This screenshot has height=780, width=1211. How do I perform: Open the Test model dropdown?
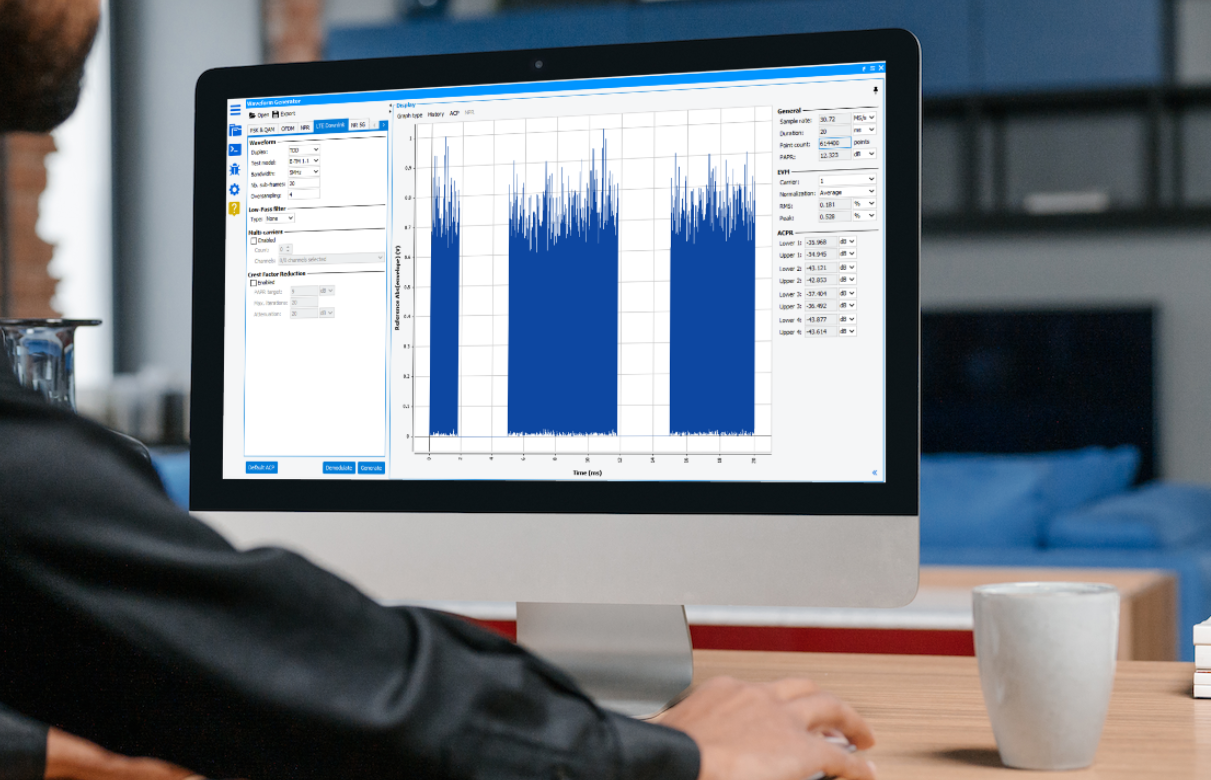(304, 161)
